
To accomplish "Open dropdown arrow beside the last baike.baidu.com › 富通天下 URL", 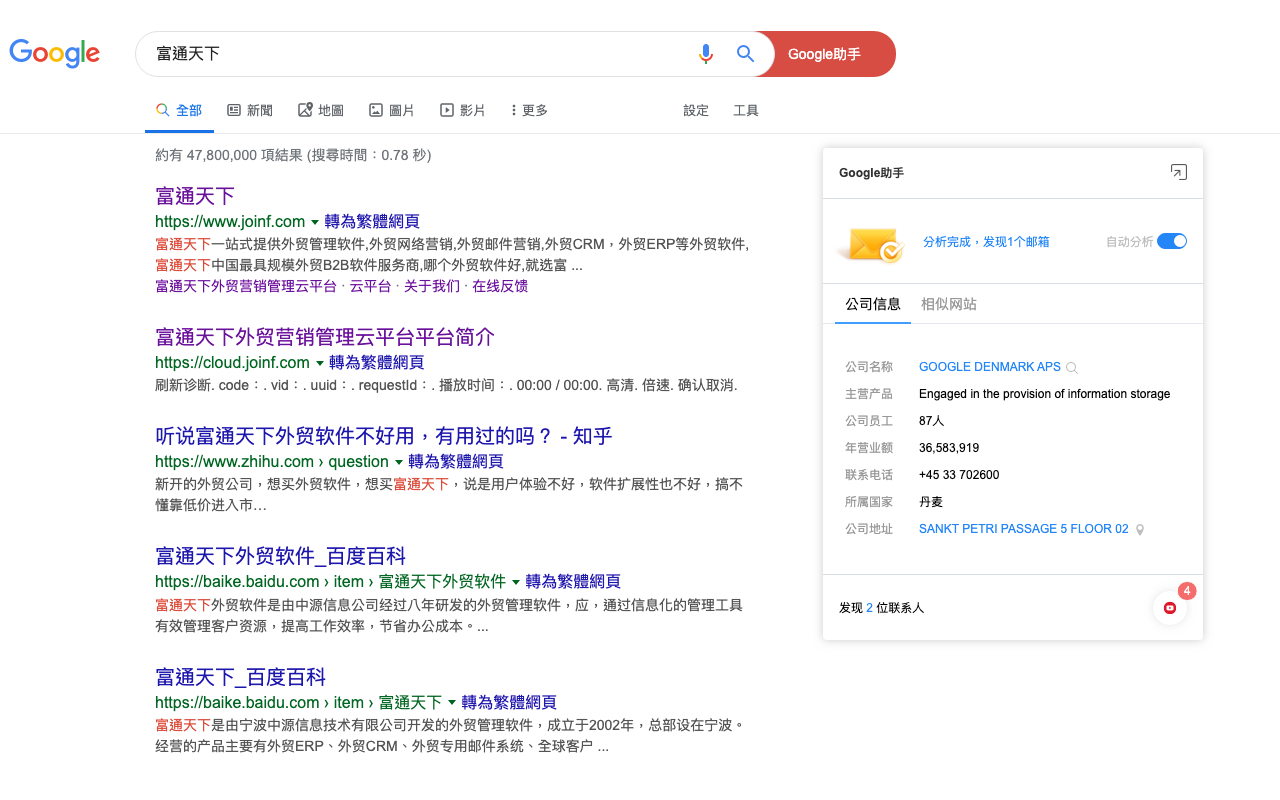I will [x=452, y=703].
